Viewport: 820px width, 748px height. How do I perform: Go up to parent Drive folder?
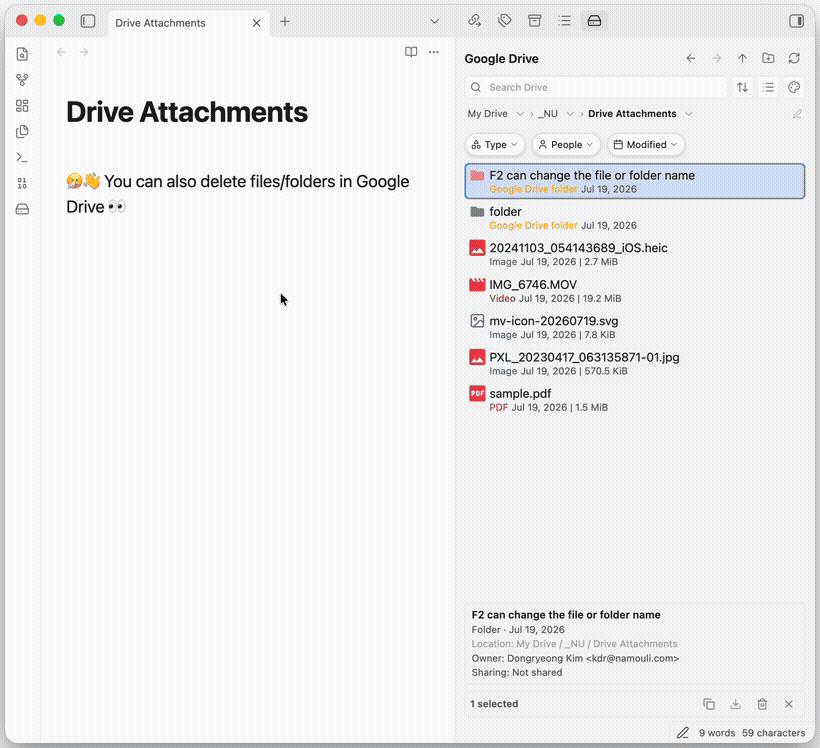coord(742,58)
